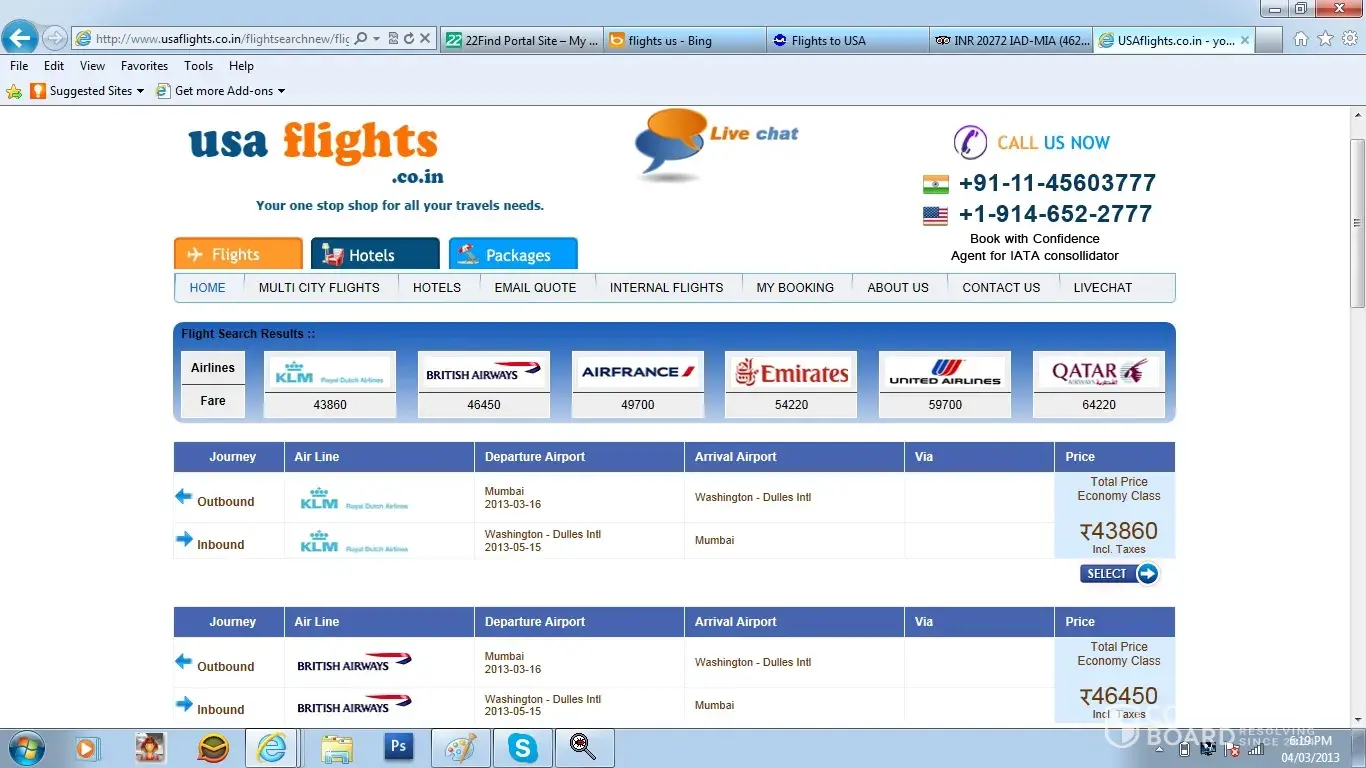Screen dimensions: 1366x768
Task: Click the Qatar Airways logo in fare summary
Action: coord(1099,373)
